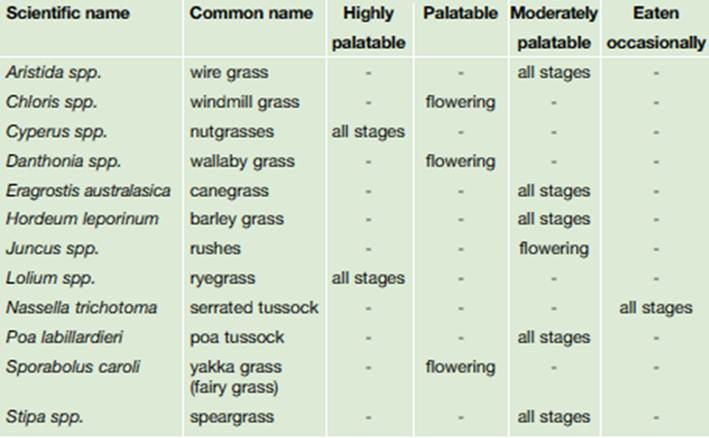
Task: Click the windmill grass cell
Action: 244,102
